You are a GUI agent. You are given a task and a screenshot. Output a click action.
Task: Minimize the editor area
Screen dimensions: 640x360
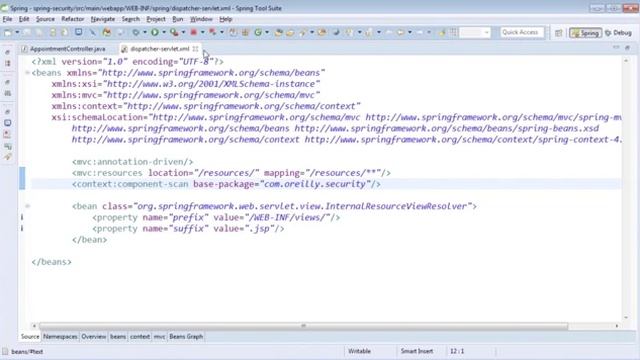[x=616, y=48]
